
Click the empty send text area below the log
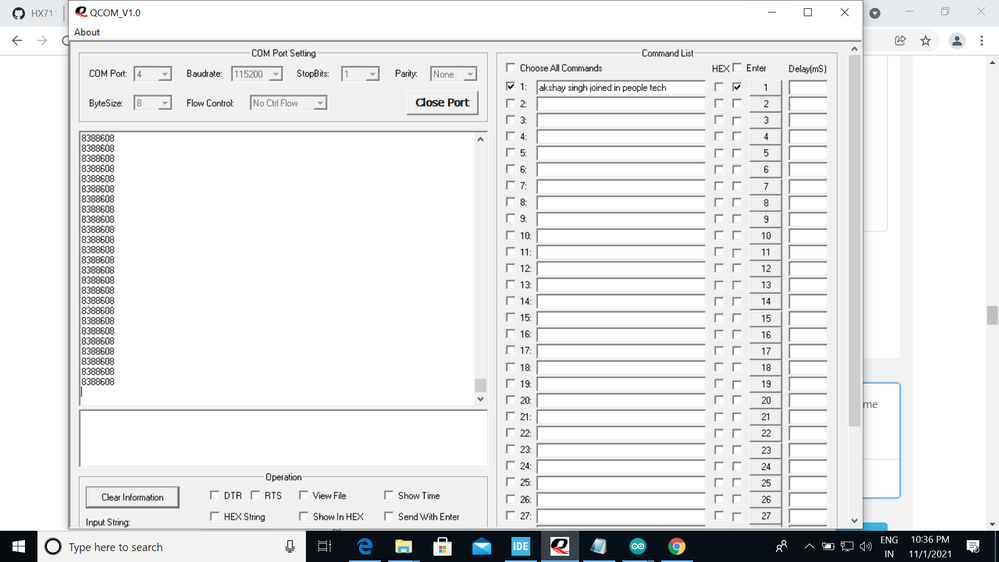pyautogui.click(x=283, y=438)
